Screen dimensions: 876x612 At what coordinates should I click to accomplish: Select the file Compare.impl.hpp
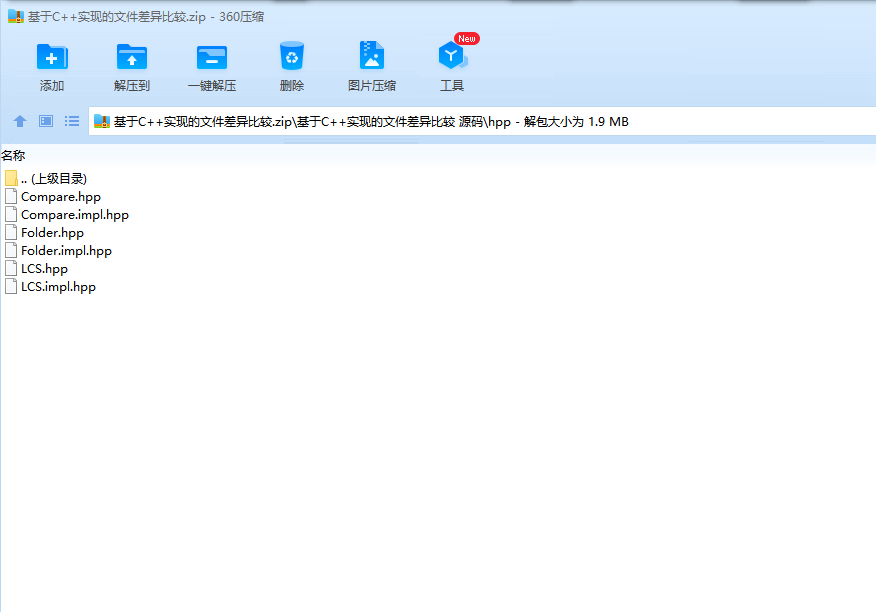pyautogui.click(x=66, y=215)
